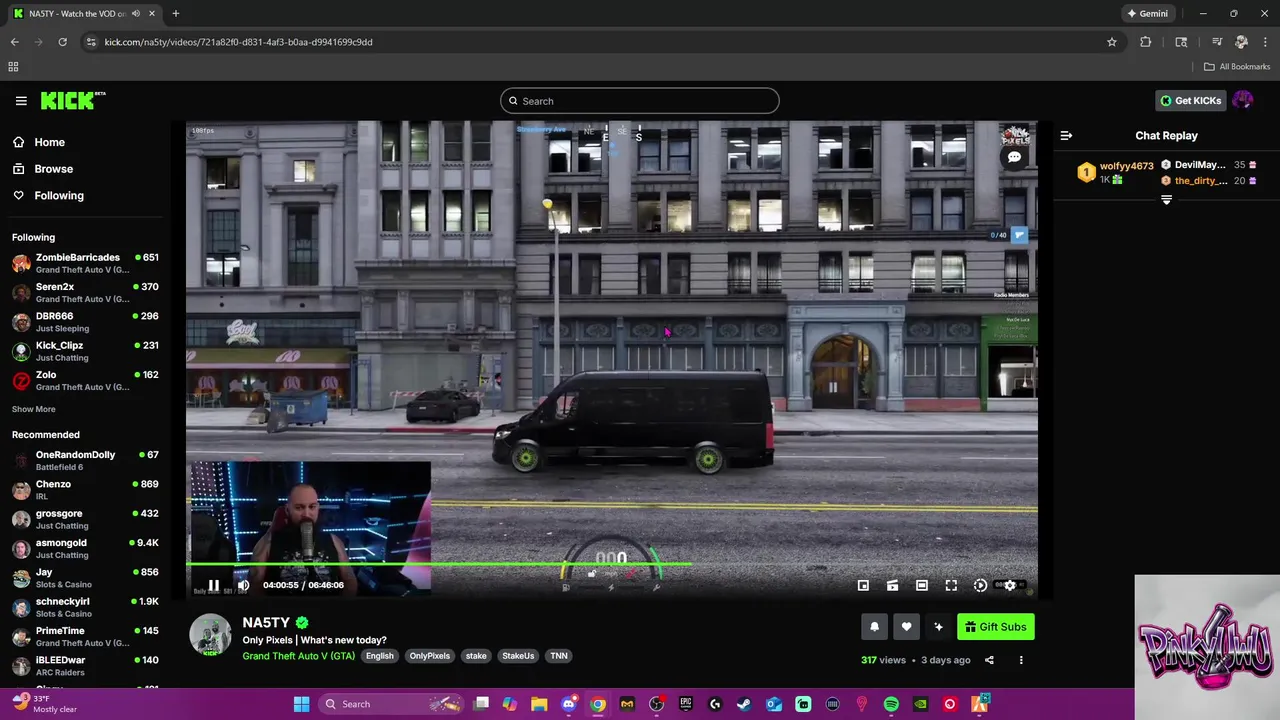Image resolution: width=1280 pixels, height=720 pixels.
Task: Click the Get KICKs button
Action: tap(1190, 100)
